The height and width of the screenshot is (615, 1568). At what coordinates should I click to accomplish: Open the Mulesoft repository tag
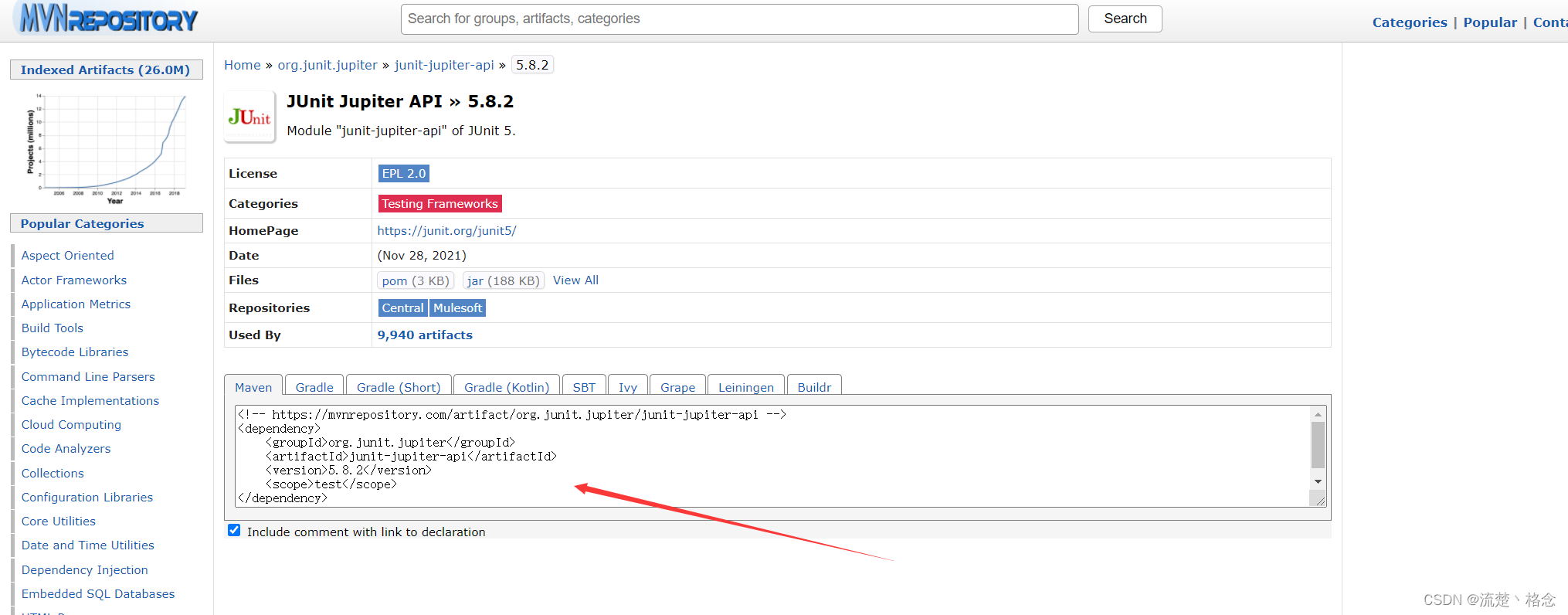click(x=458, y=307)
